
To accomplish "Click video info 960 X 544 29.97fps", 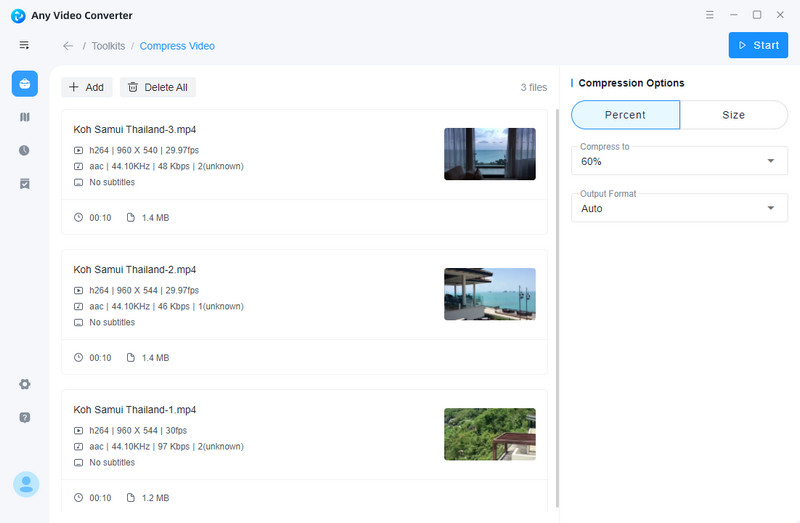I will [x=136, y=290].
